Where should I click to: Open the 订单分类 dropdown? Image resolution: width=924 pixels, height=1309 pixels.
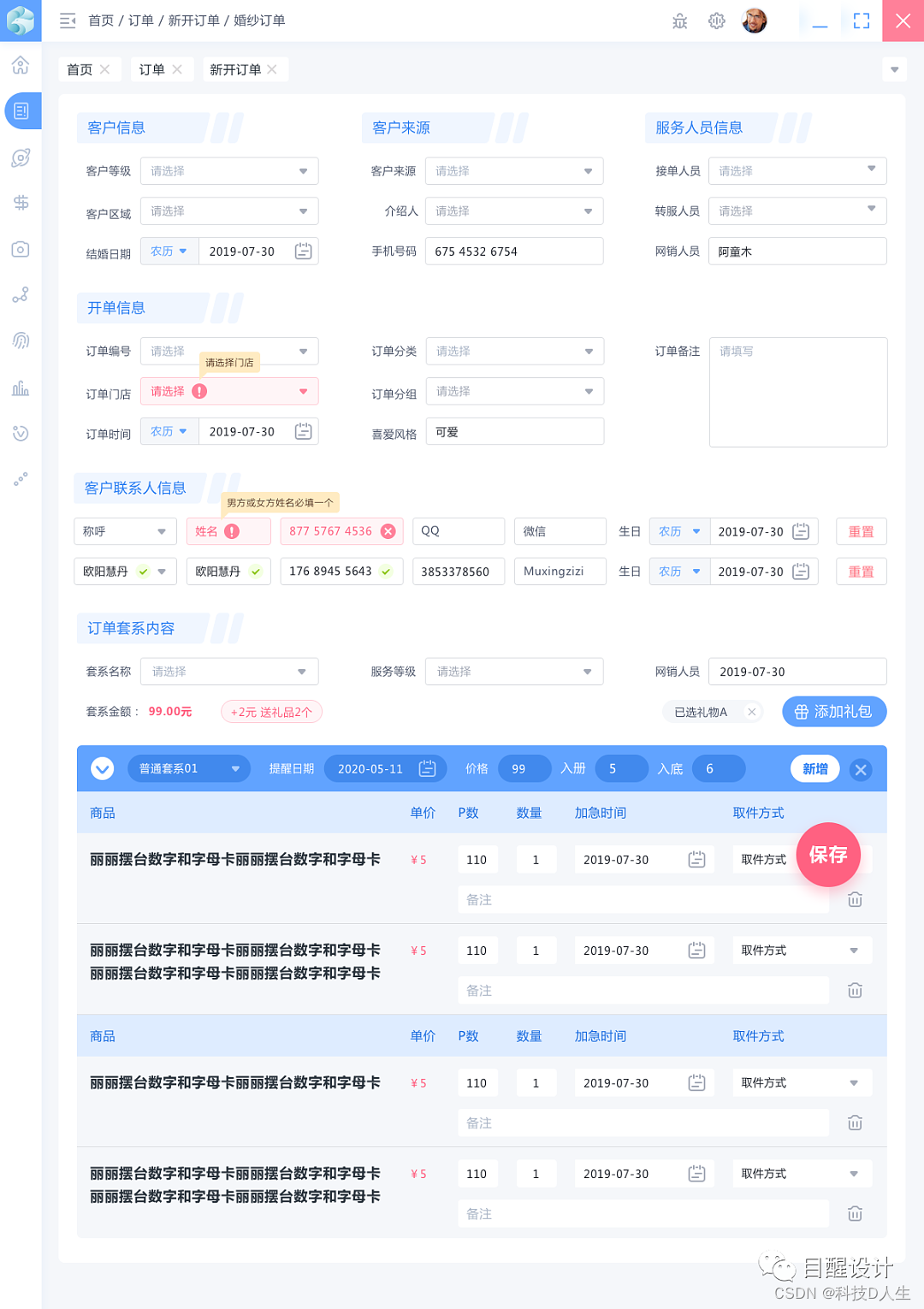pyautogui.click(x=515, y=351)
